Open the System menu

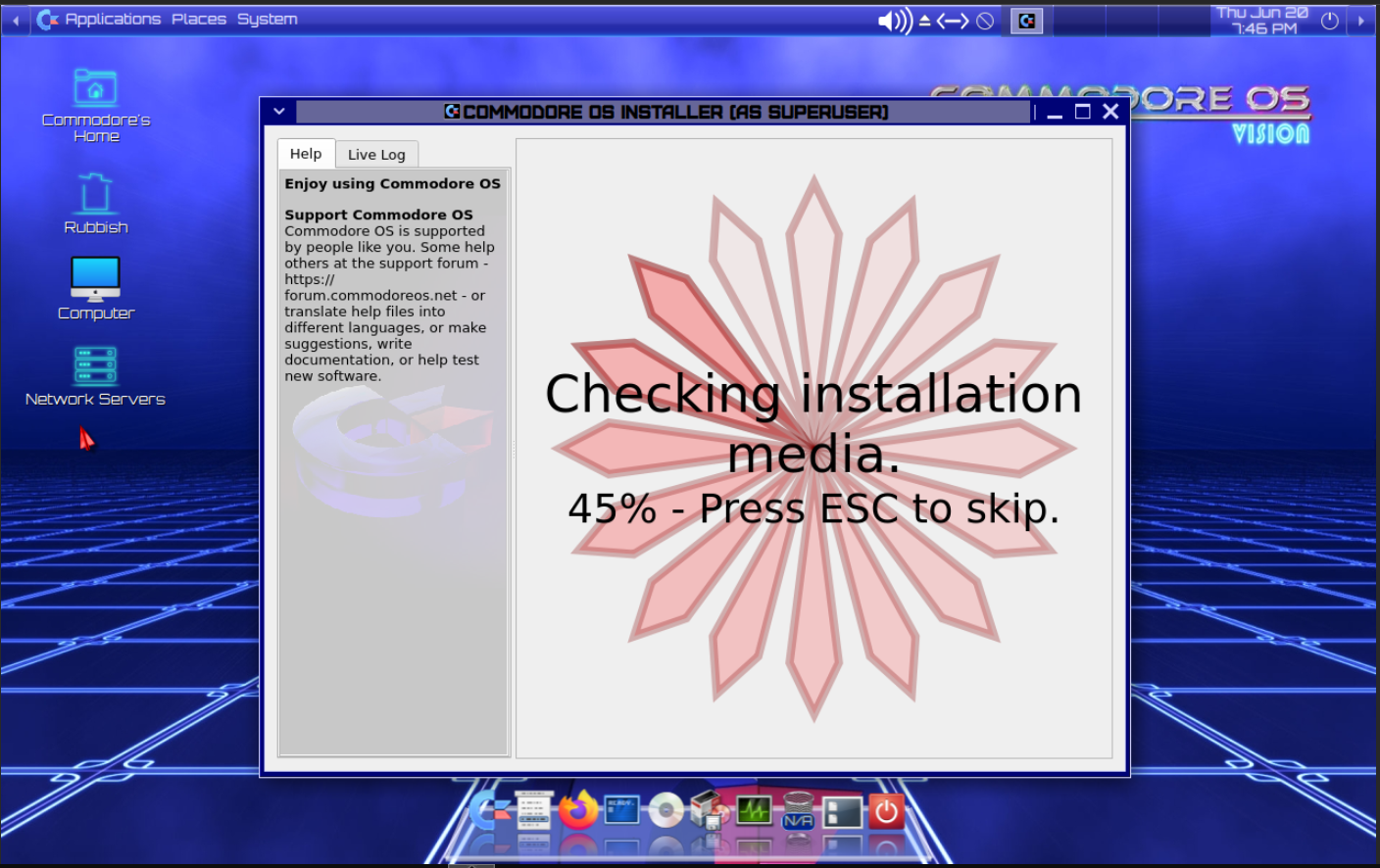[267, 19]
